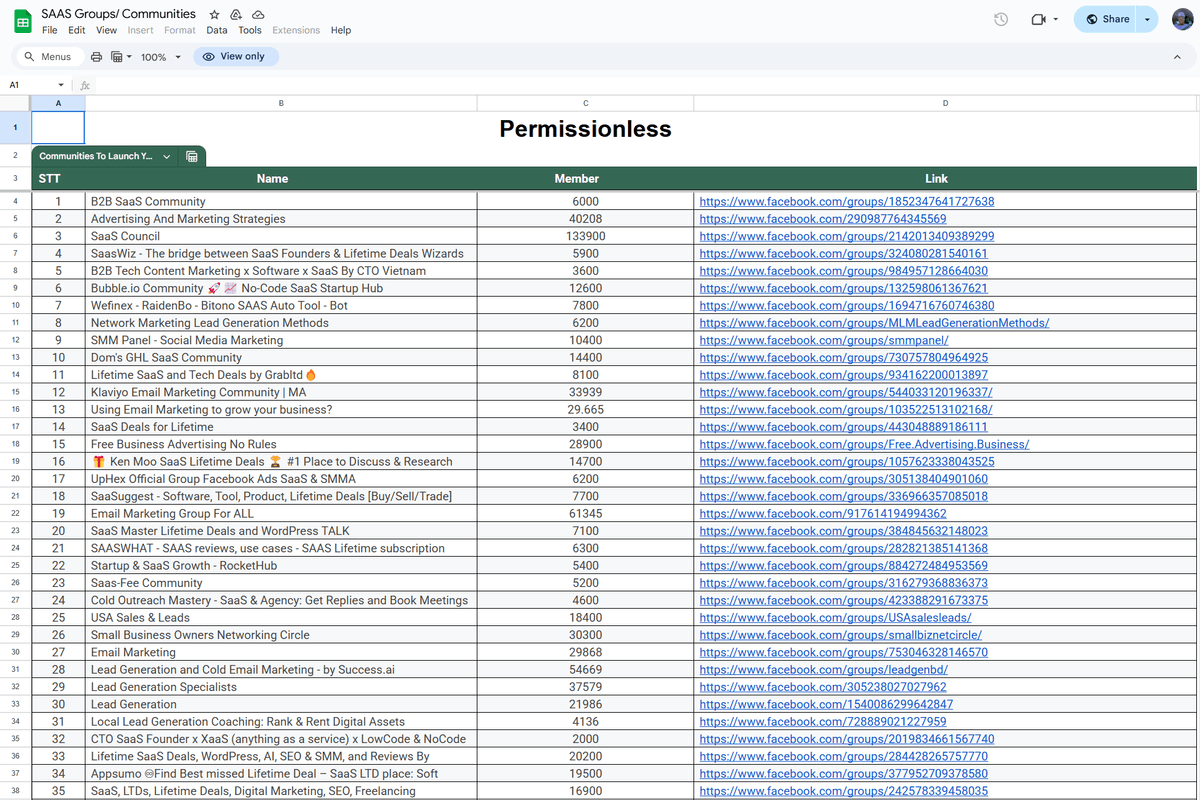Select column A header

58,103
